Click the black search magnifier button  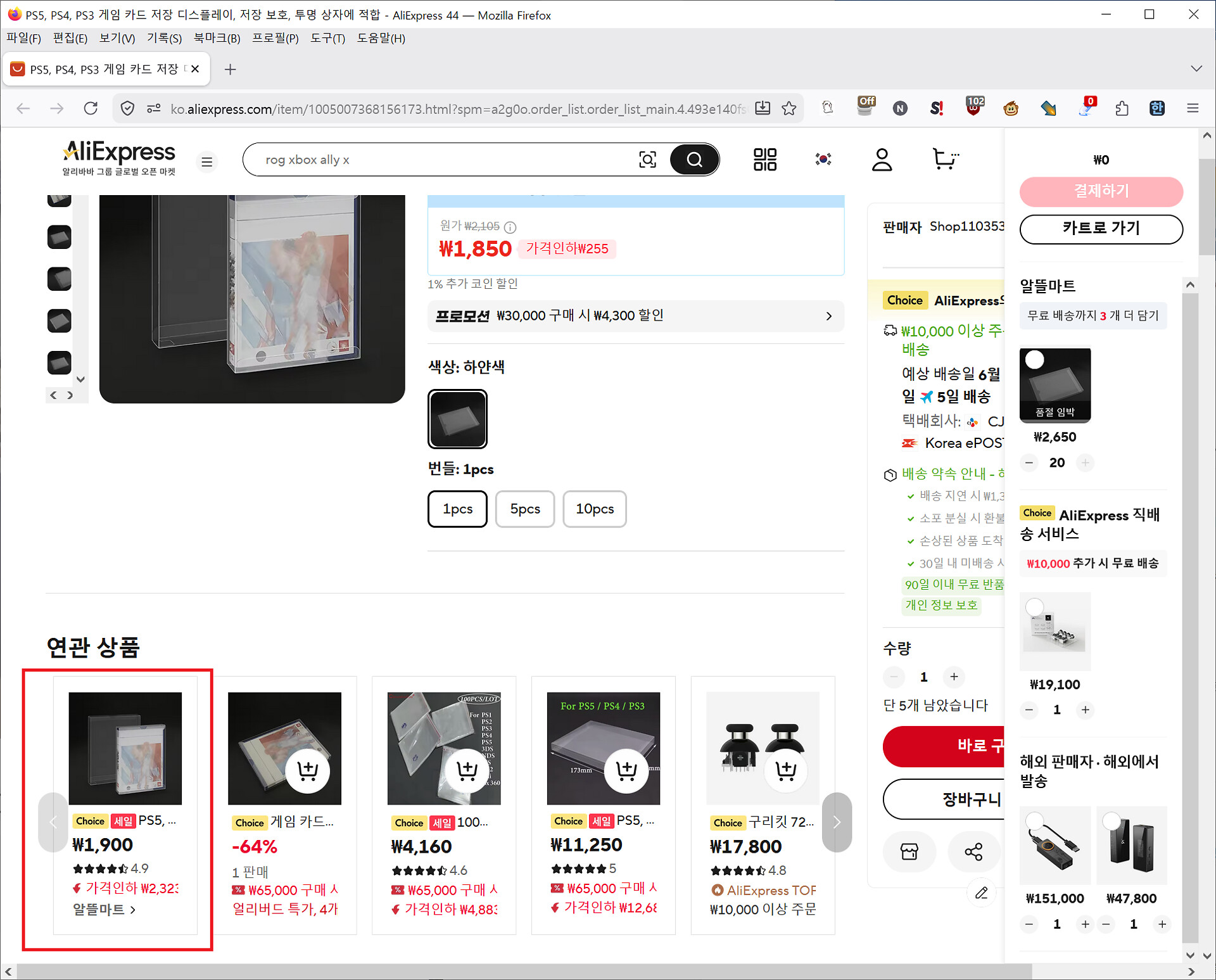point(694,160)
